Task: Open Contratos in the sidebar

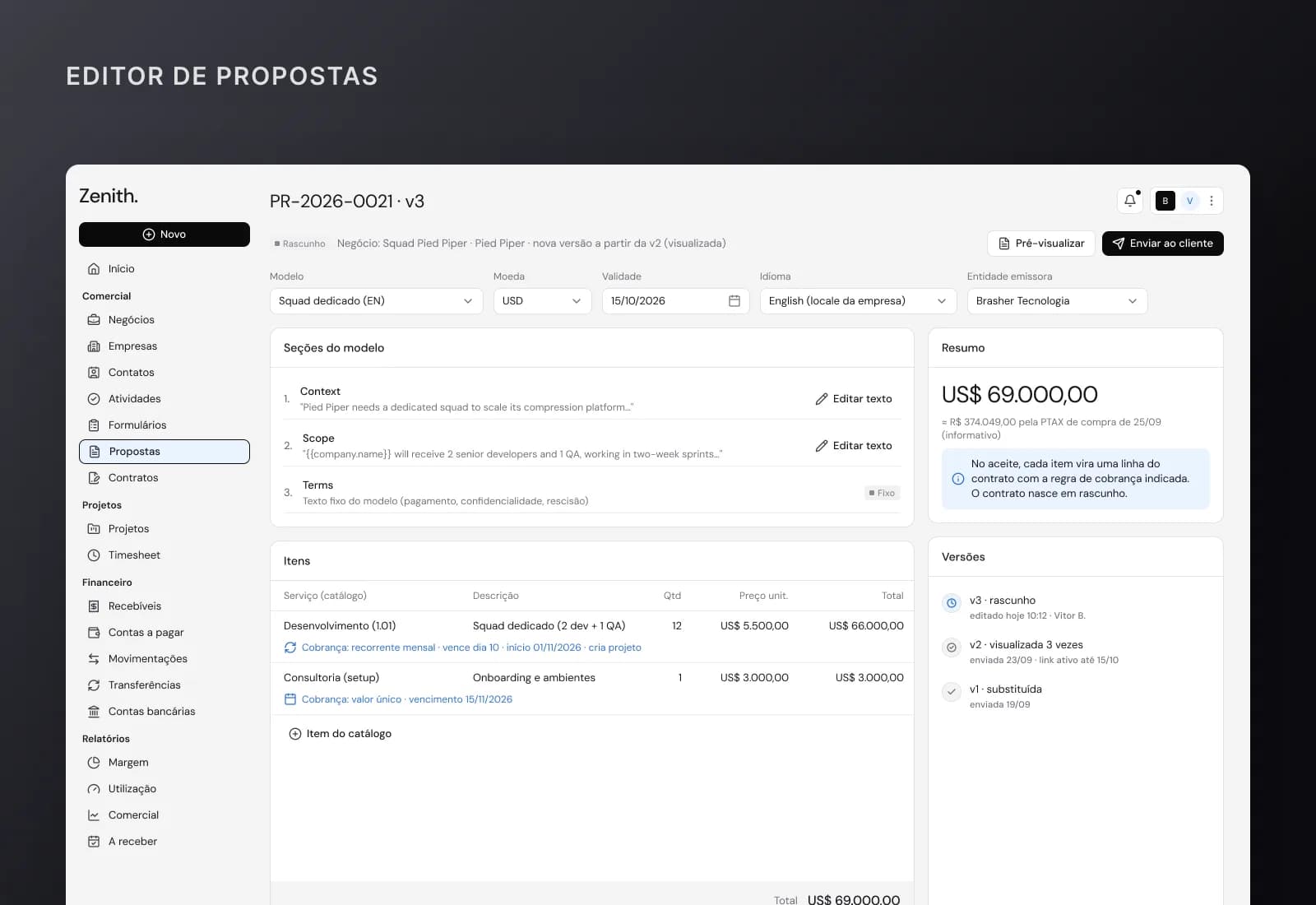Action: pos(164,478)
